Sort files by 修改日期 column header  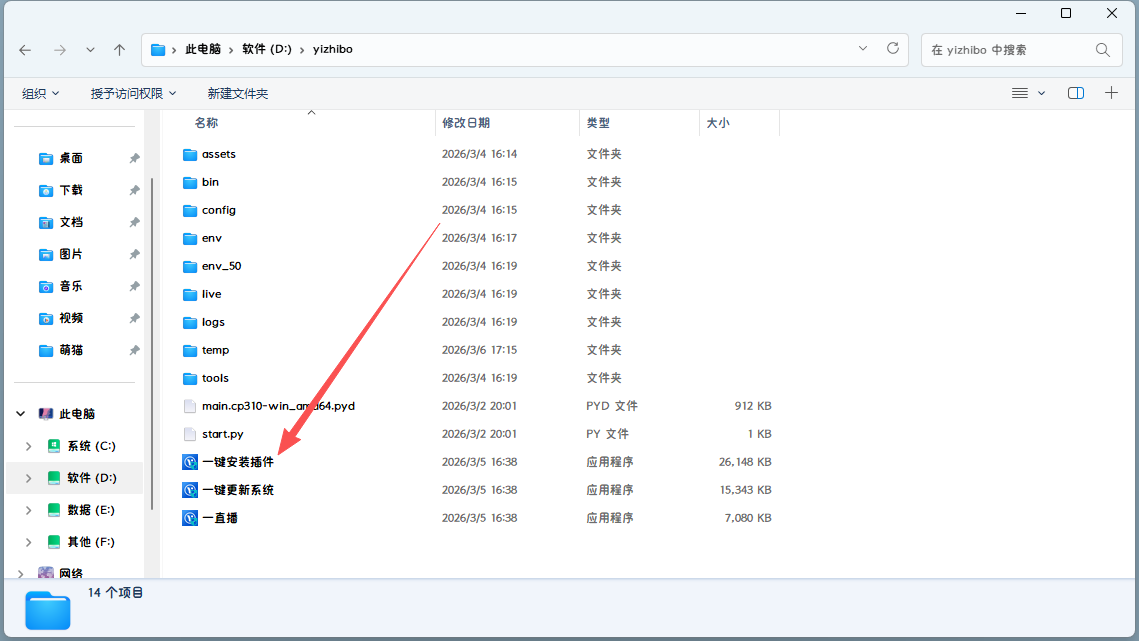pyautogui.click(x=466, y=123)
